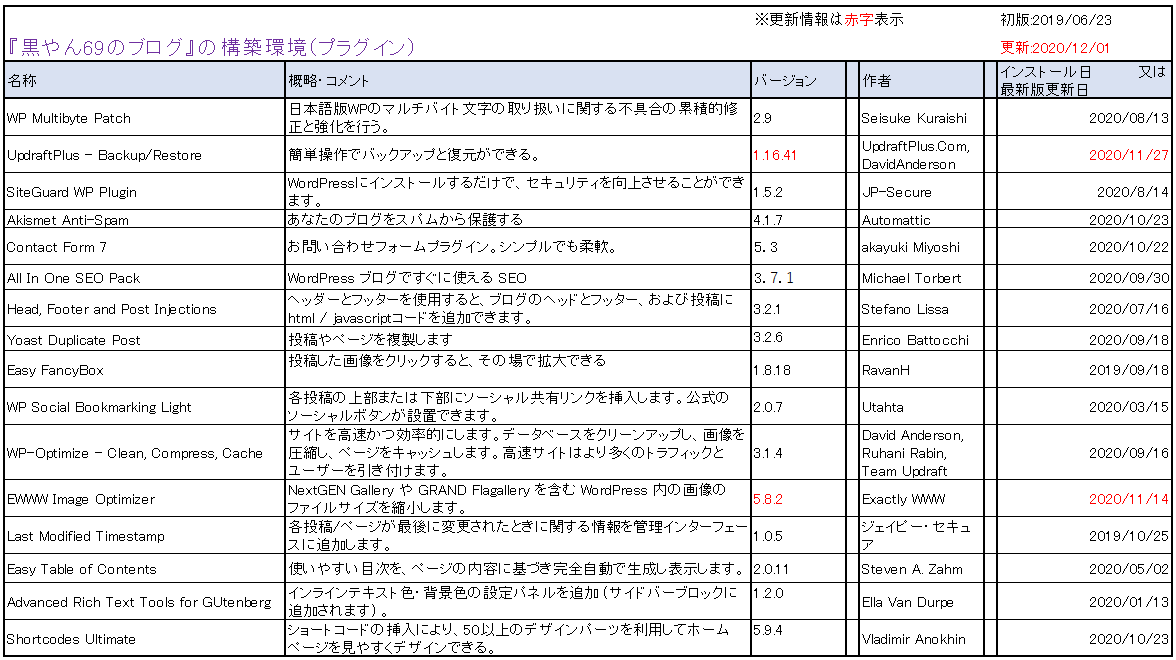
Task: Select the author 'Automattic'
Action: coord(896,220)
